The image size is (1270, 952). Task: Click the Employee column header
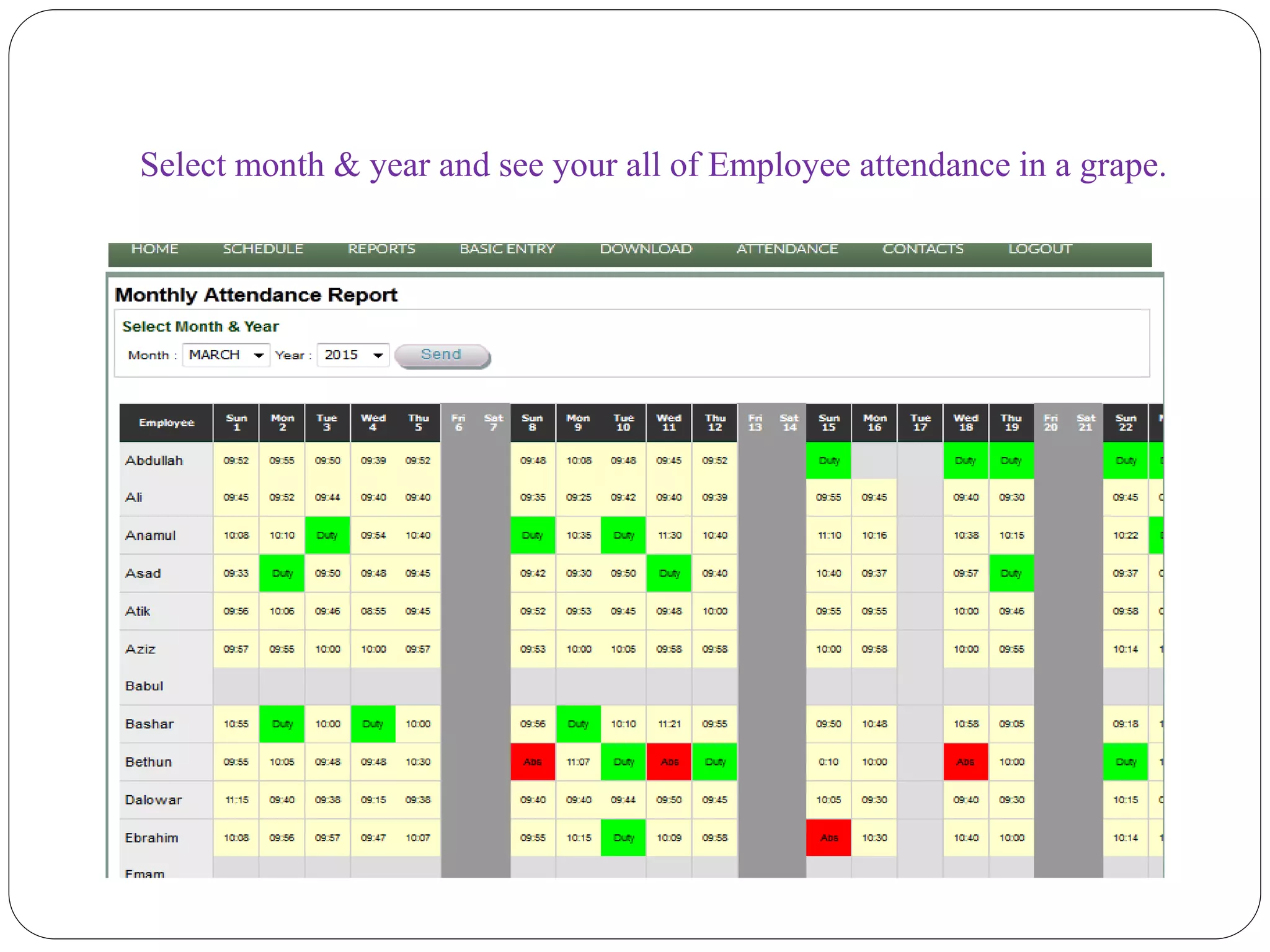pos(166,423)
